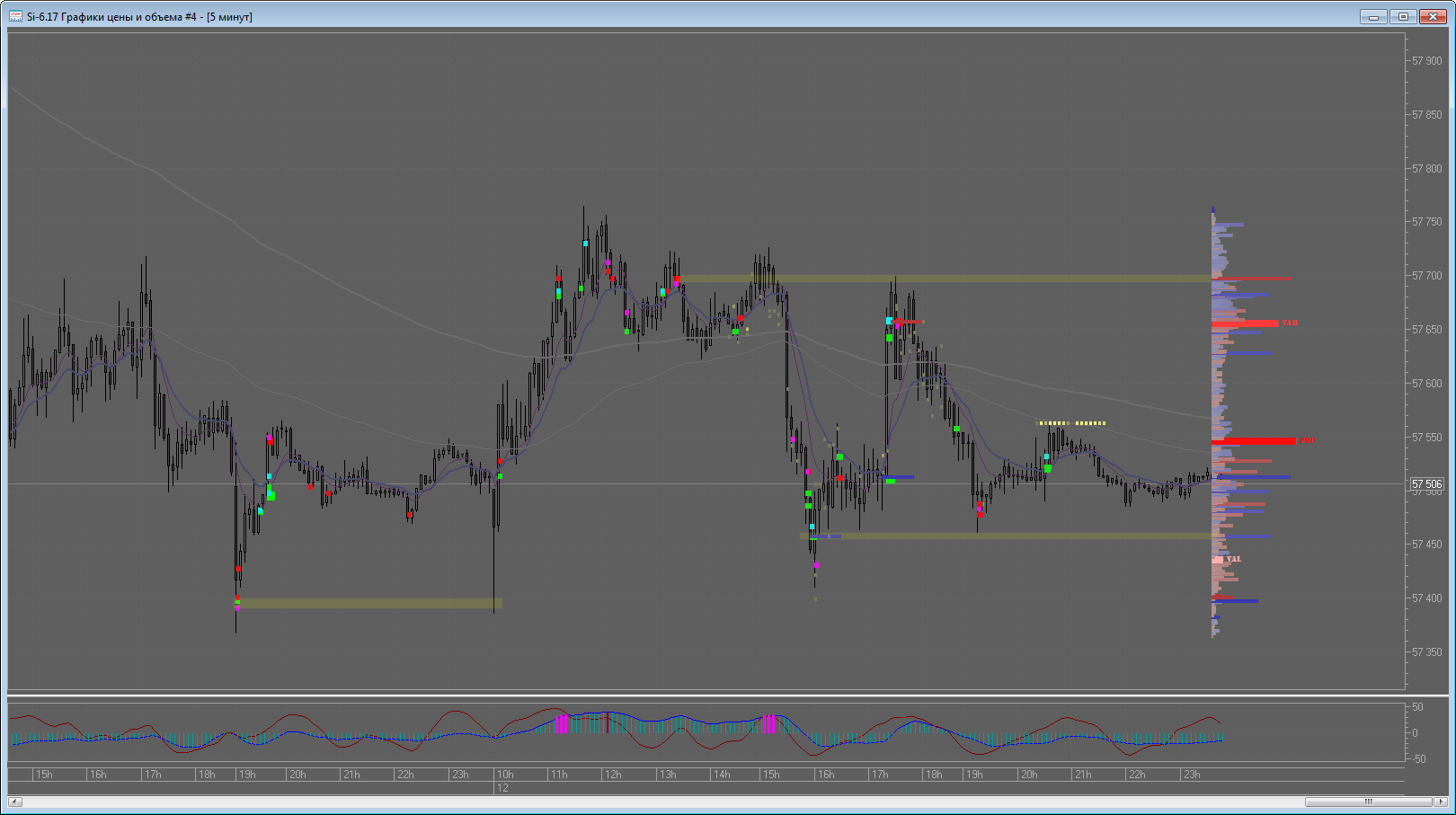The height and width of the screenshot is (815, 1456).
Task: Click the 57 700 price axis label
Action: [1426, 276]
